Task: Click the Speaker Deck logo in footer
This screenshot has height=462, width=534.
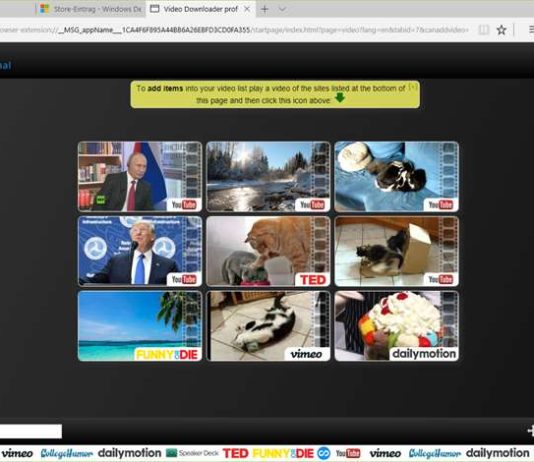Action: tap(192, 453)
